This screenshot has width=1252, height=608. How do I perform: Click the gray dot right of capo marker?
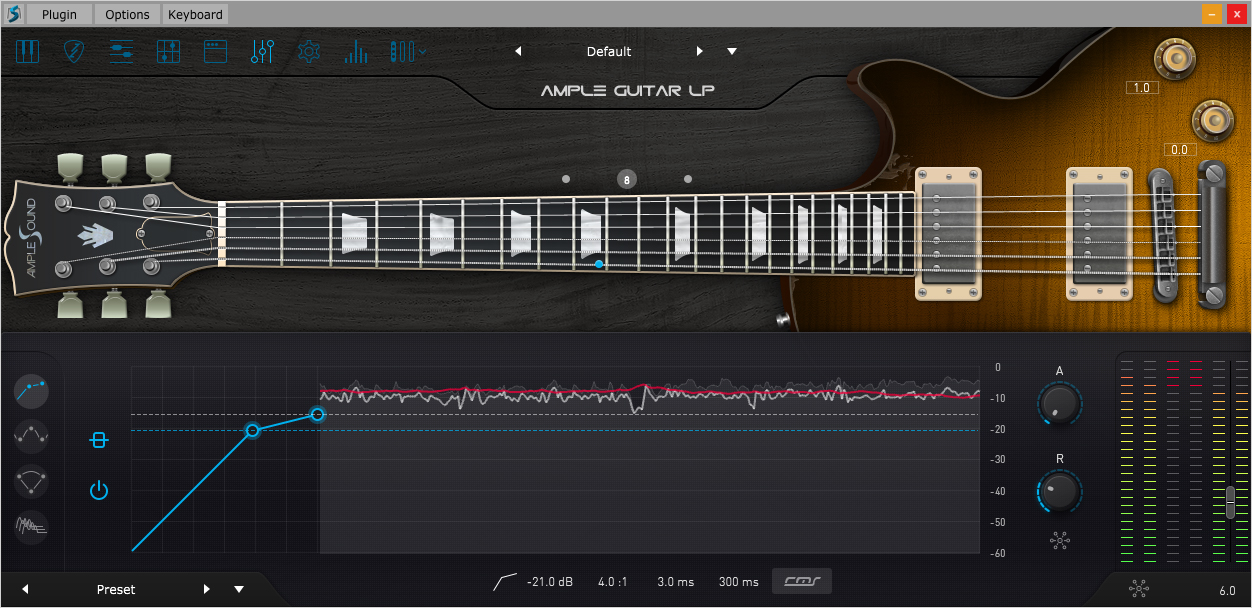[x=688, y=179]
